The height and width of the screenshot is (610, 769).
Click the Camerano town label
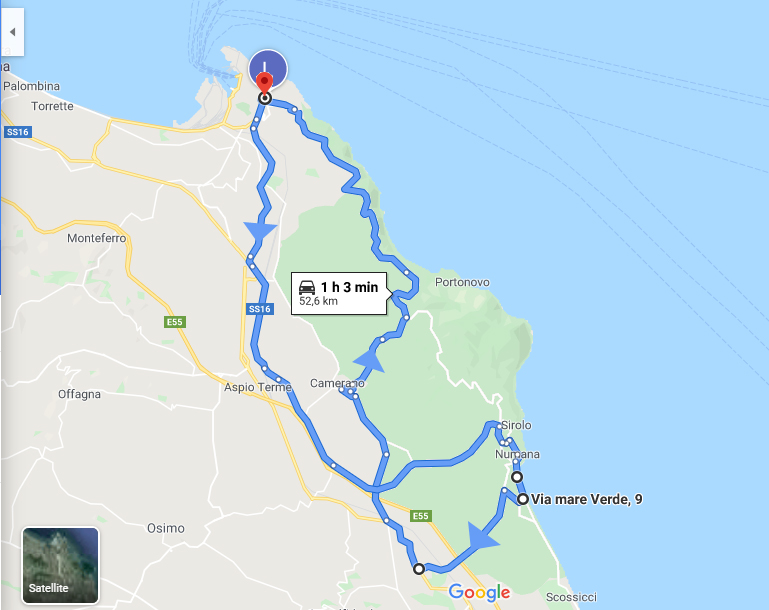(x=337, y=383)
